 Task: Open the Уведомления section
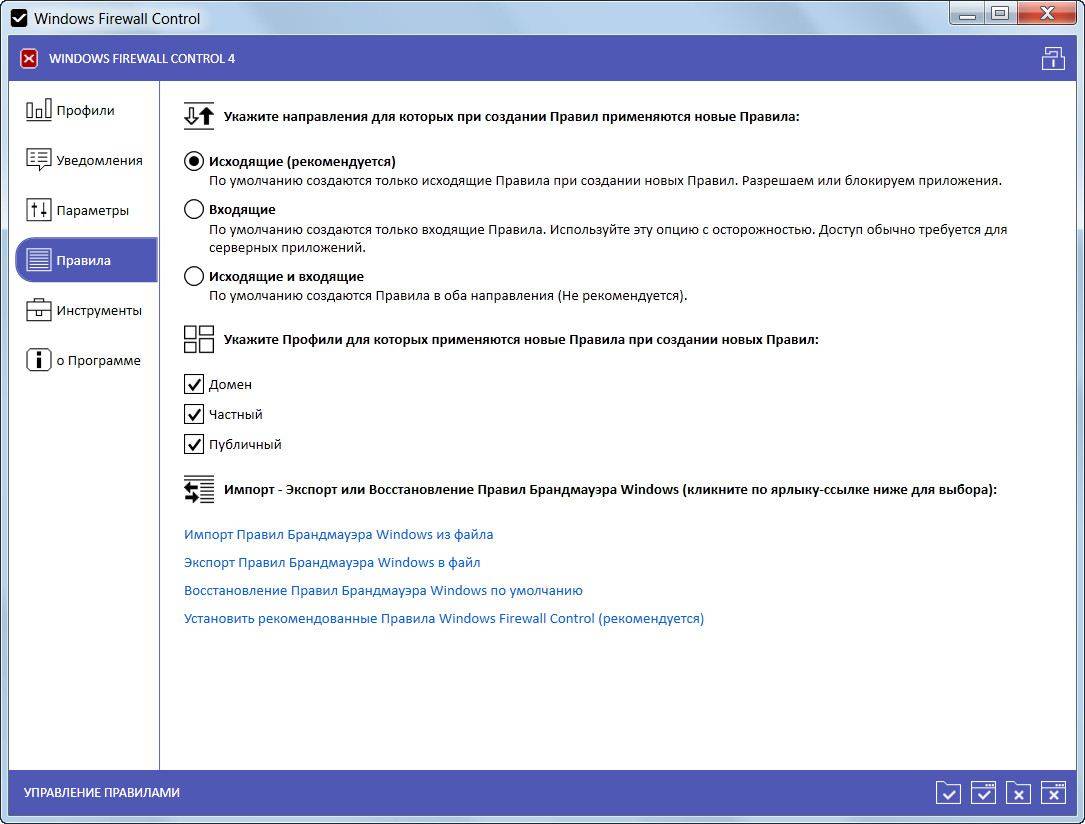[x=85, y=161]
